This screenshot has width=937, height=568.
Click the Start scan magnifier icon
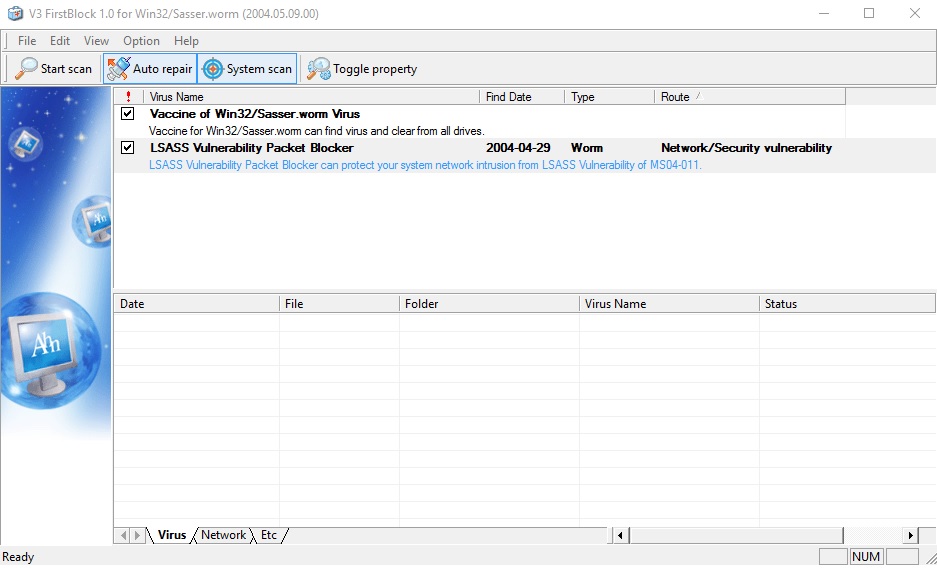coord(26,69)
